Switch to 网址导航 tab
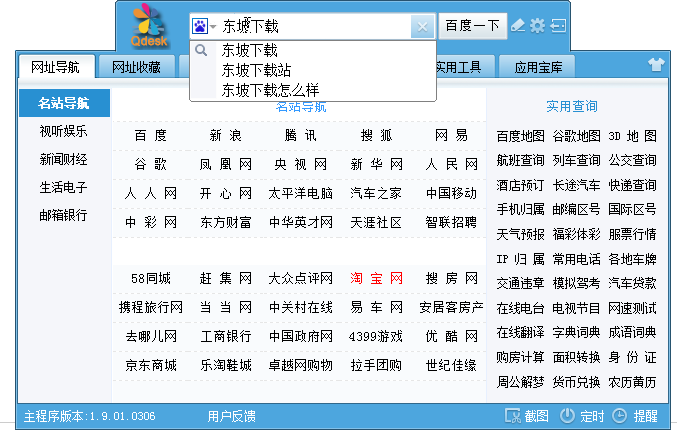Viewport: 677px width, 433px height. pos(57,67)
